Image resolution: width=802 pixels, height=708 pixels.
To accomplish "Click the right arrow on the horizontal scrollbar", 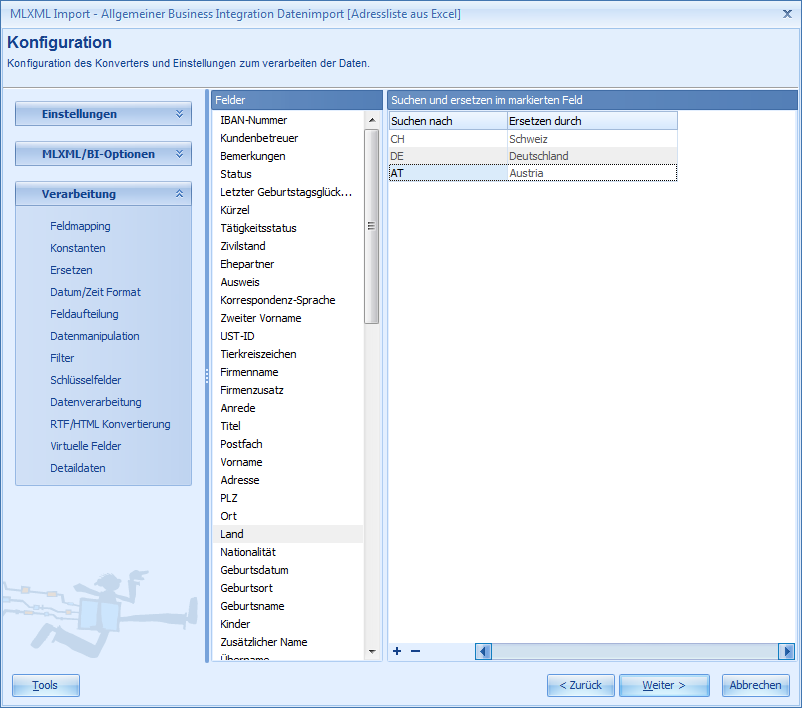I will (786, 651).
